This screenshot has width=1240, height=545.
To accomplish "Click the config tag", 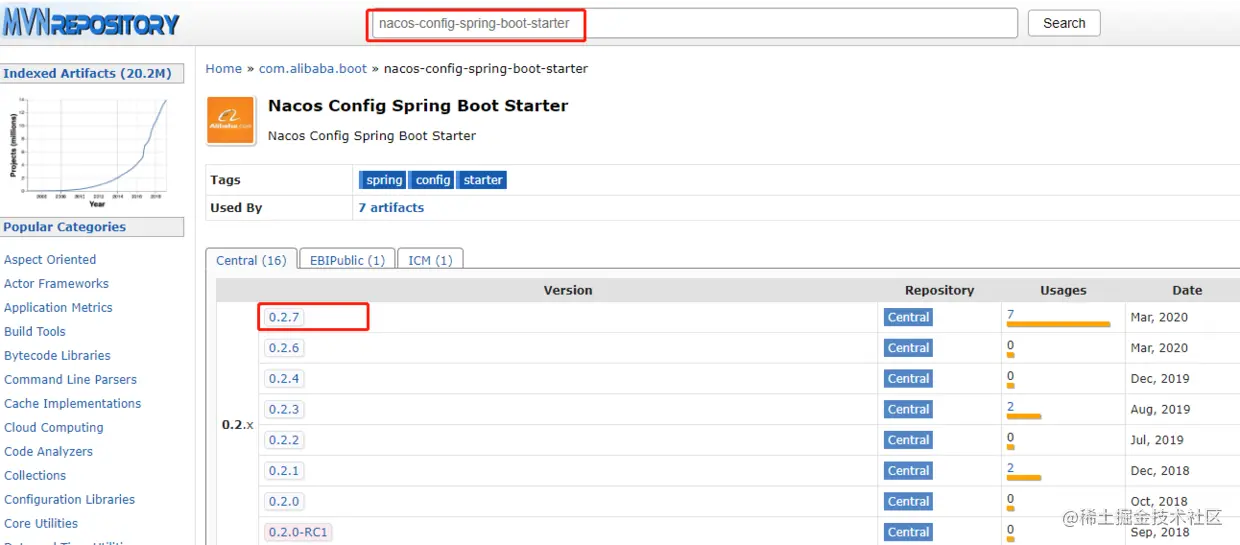I will click(x=433, y=180).
